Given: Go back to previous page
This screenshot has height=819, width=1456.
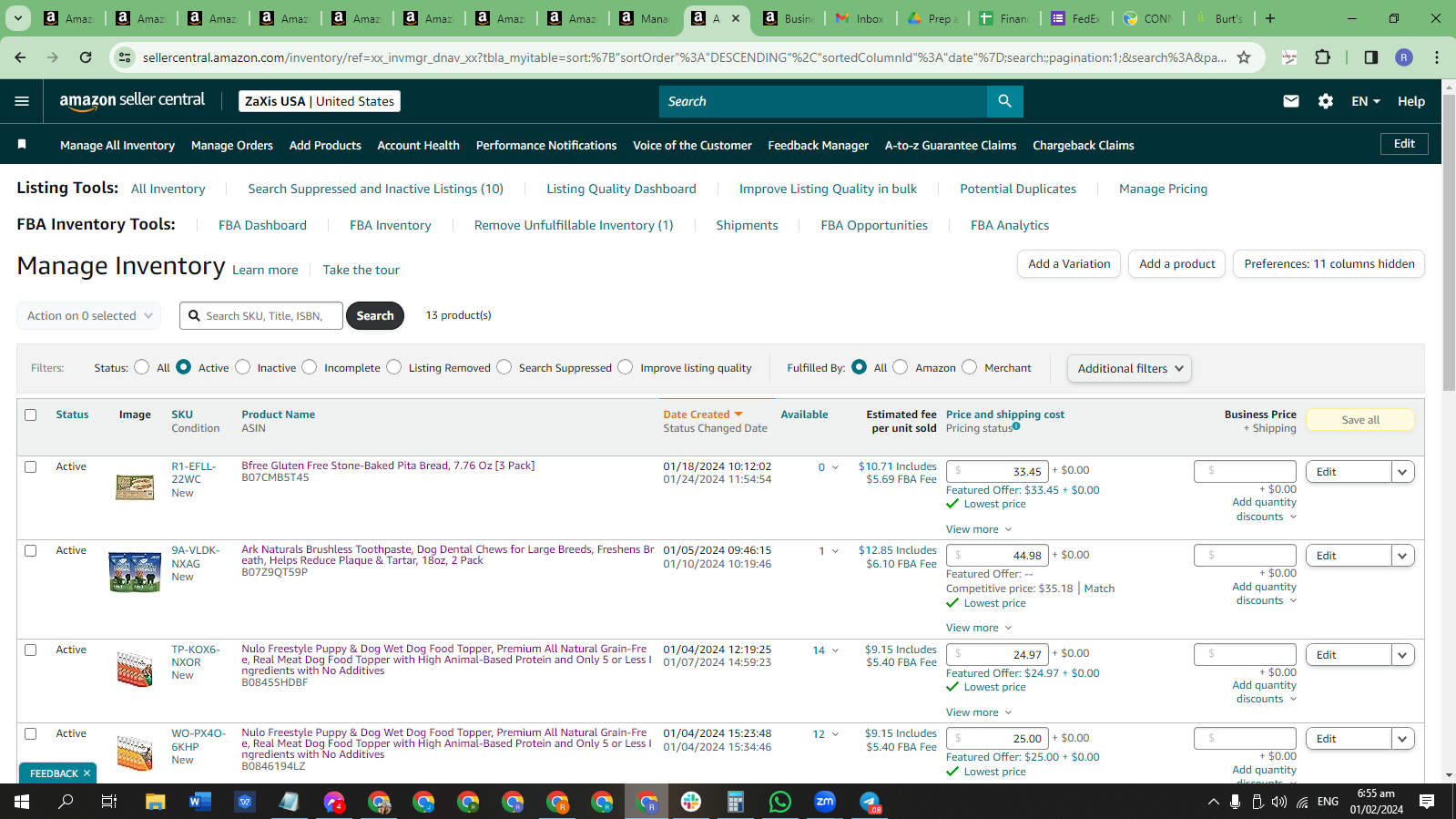Looking at the screenshot, I should coord(20,57).
